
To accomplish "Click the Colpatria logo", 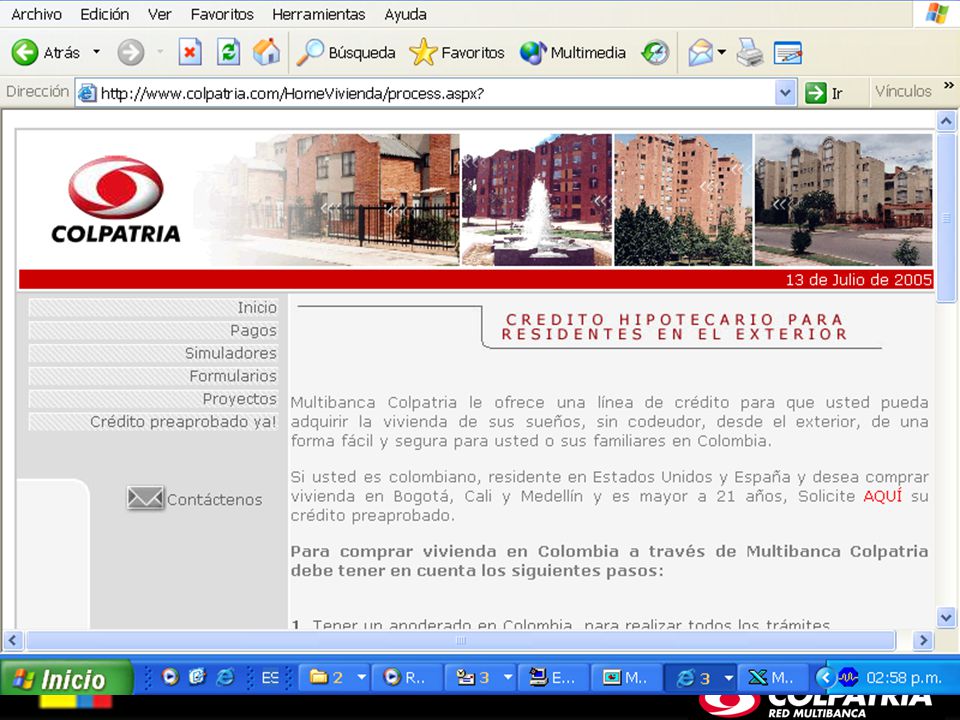I will point(116,200).
